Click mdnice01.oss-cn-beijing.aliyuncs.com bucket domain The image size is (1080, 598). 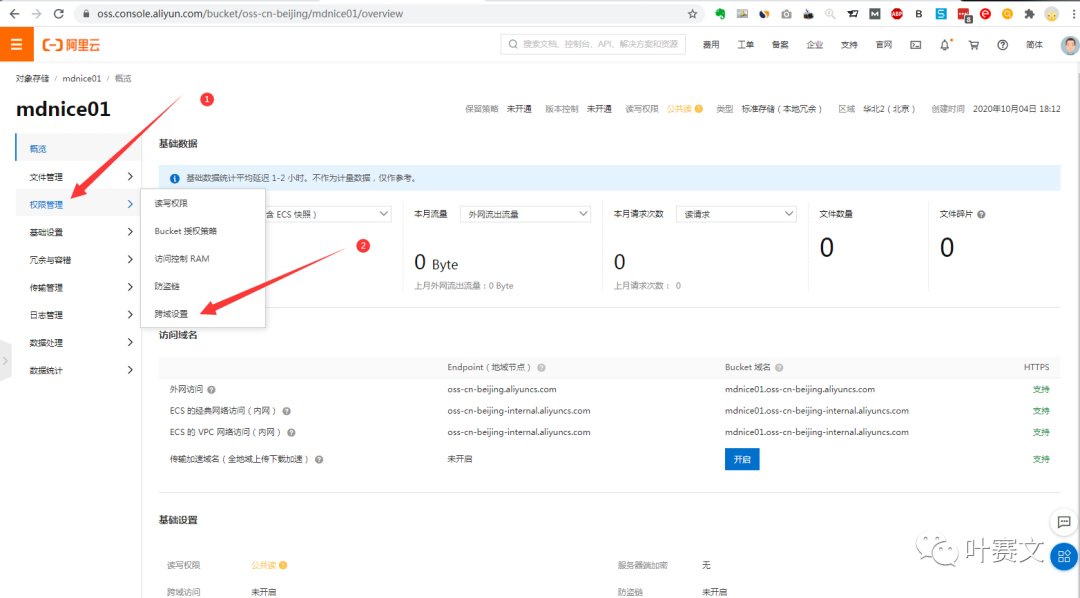[x=800, y=389]
